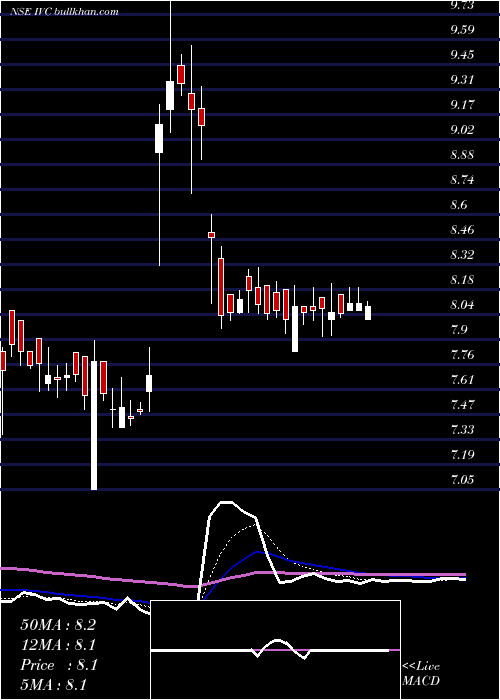This screenshot has width=500, height=700.
Task: Click the 5MA : 8.1 readout
Action: [53, 684]
